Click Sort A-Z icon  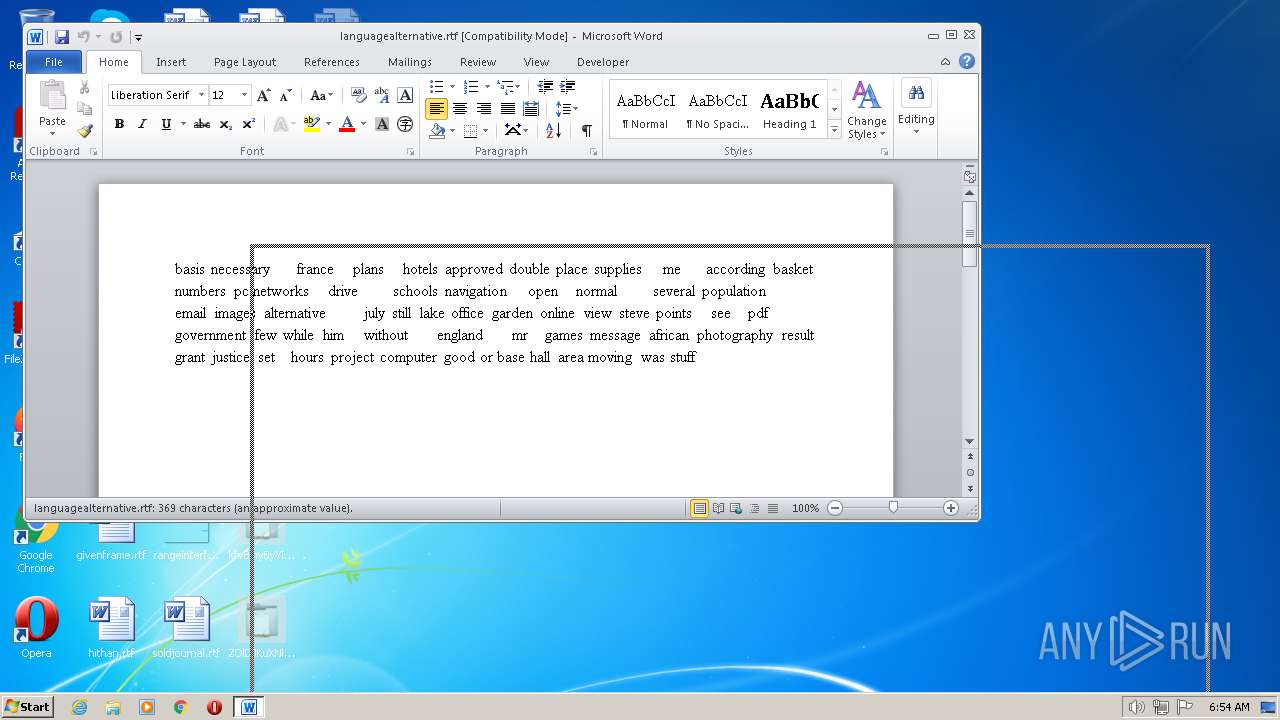[x=553, y=130]
